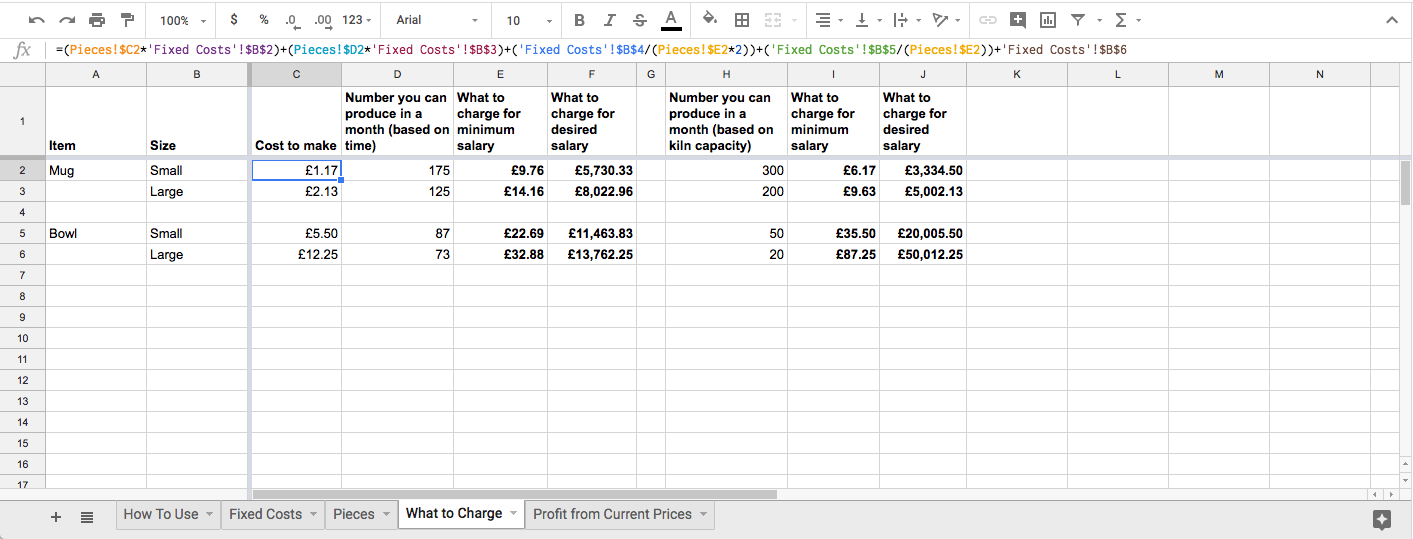Screen dimensions: 1413x539
Task: Open the horizontal align menu
Action: (x=827, y=20)
